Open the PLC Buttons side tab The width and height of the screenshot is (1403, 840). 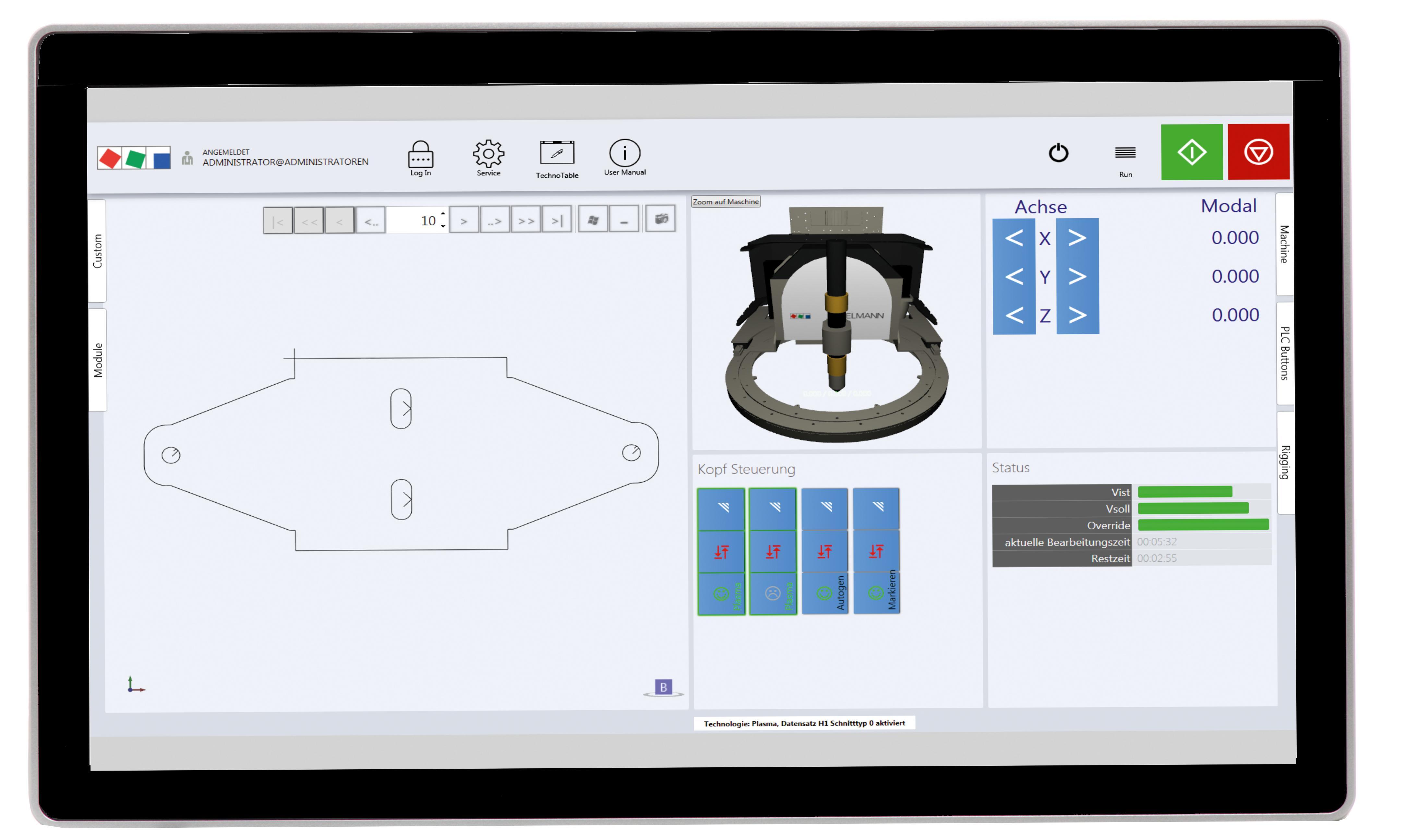pos(1284,353)
